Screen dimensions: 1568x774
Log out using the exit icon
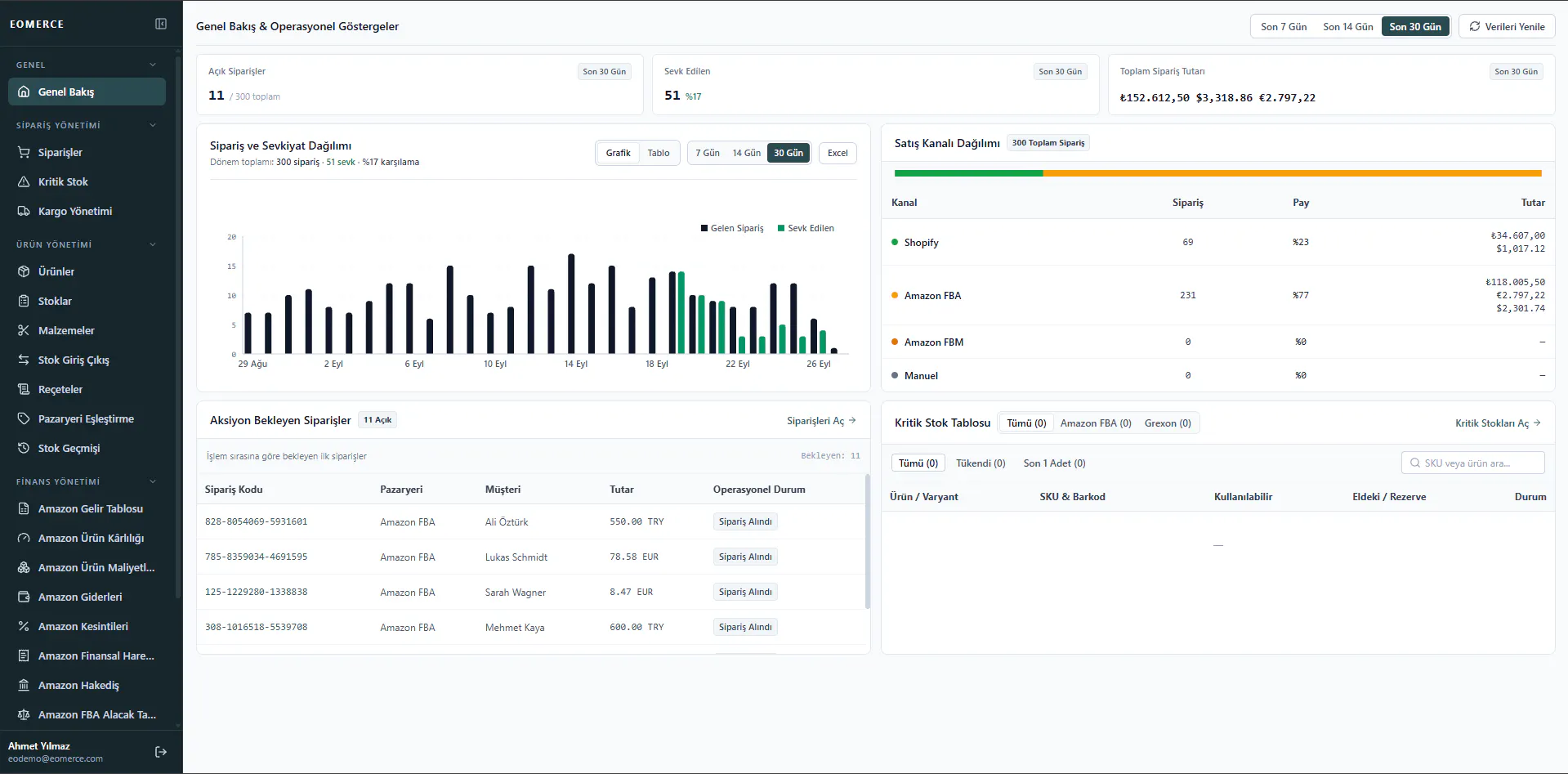point(161,752)
